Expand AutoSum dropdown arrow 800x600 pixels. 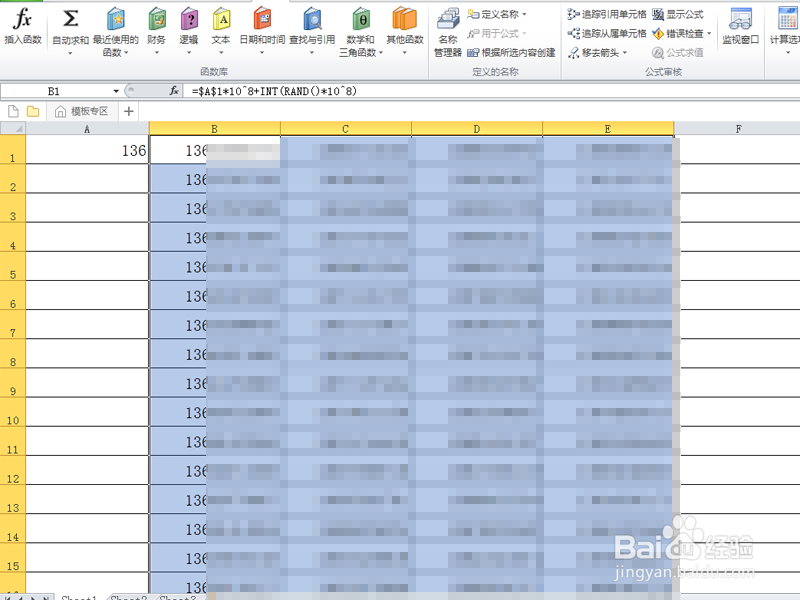pos(70,53)
